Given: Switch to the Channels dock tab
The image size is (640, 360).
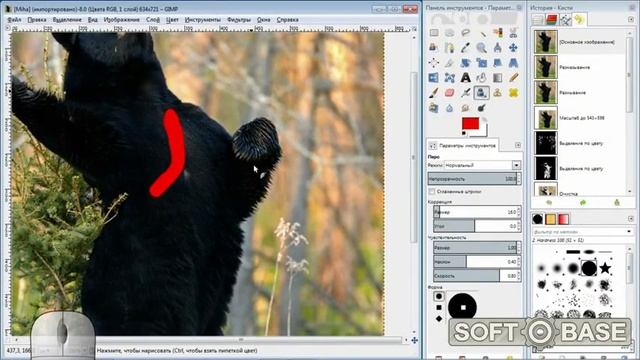Looking at the screenshot, I should pyautogui.click(x=551, y=19).
